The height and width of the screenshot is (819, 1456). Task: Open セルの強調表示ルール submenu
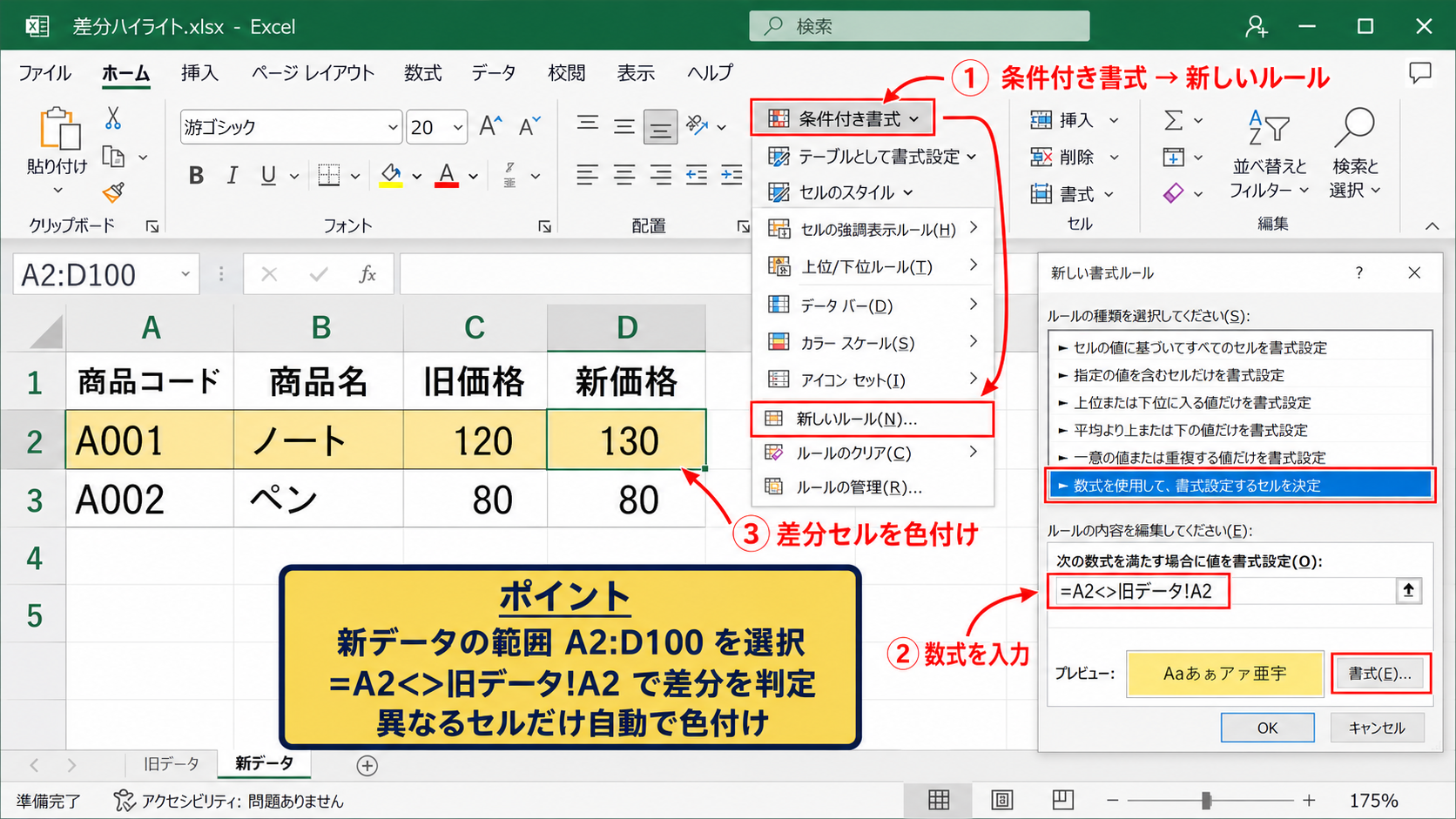coord(873,230)
